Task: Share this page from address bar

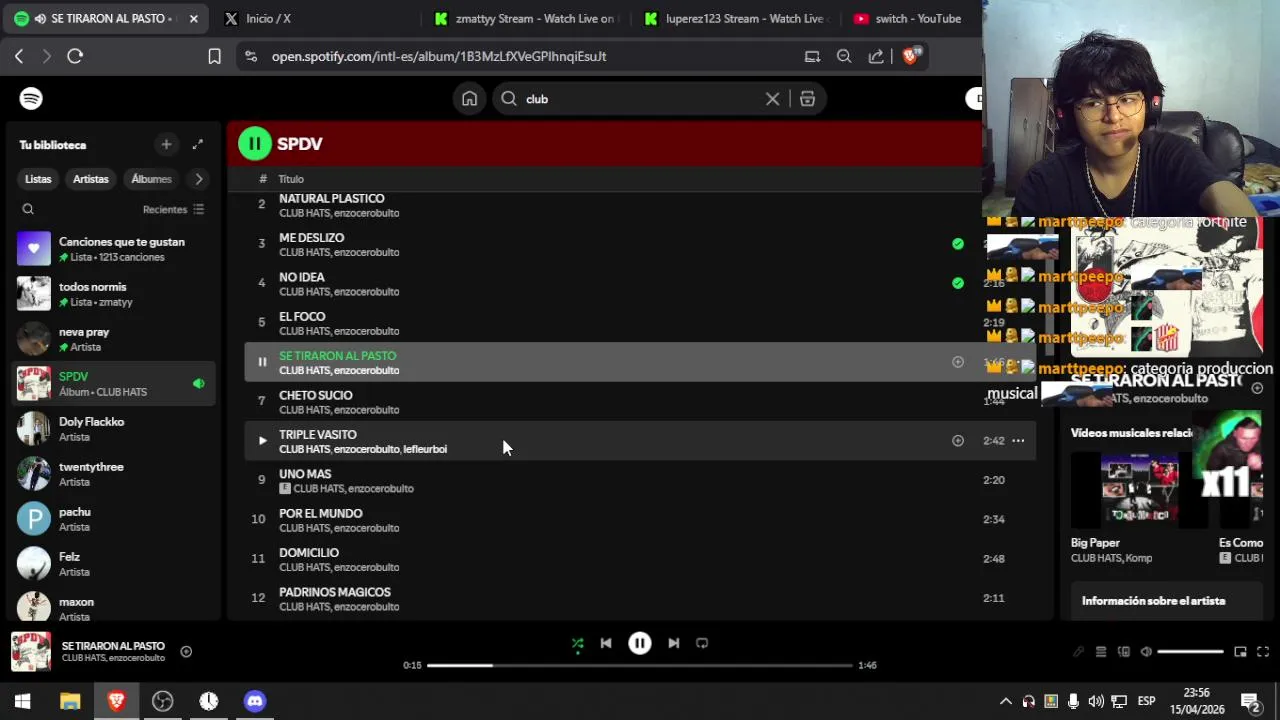Action: 876,56
